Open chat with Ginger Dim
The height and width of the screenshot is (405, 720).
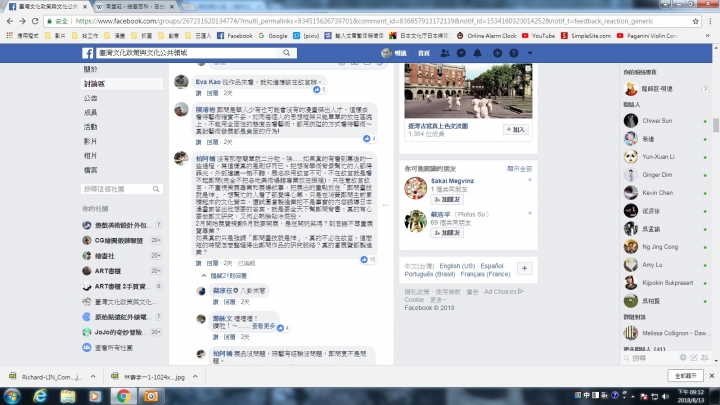coord(665,174)
